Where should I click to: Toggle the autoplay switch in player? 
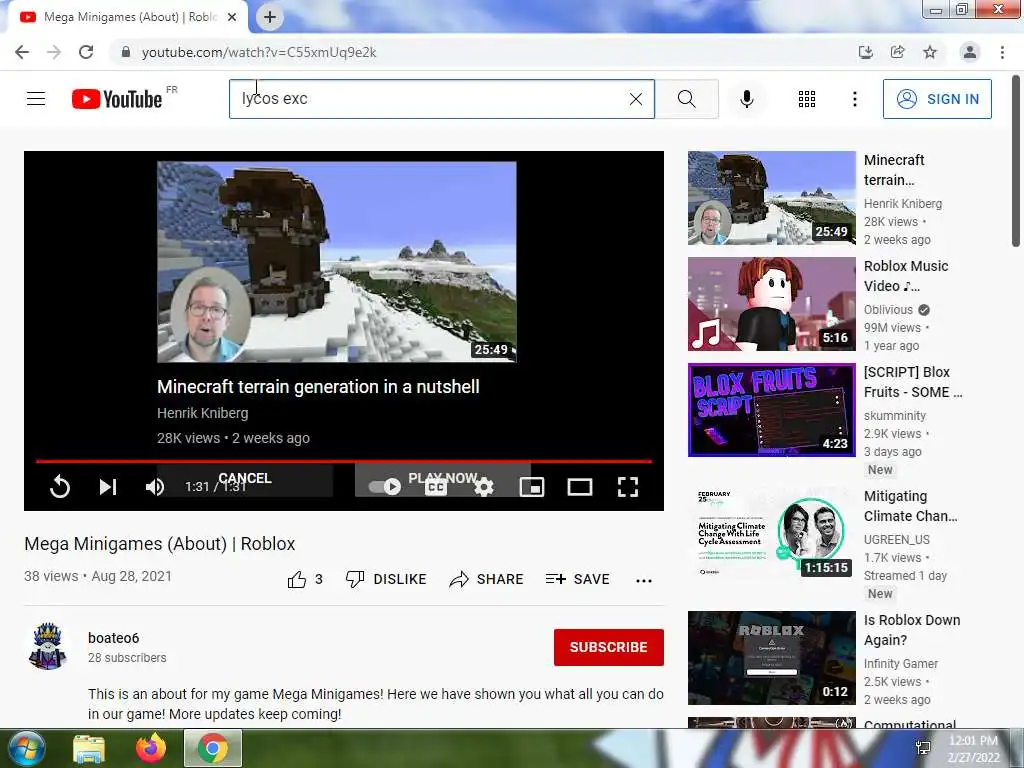click(385, 487)
